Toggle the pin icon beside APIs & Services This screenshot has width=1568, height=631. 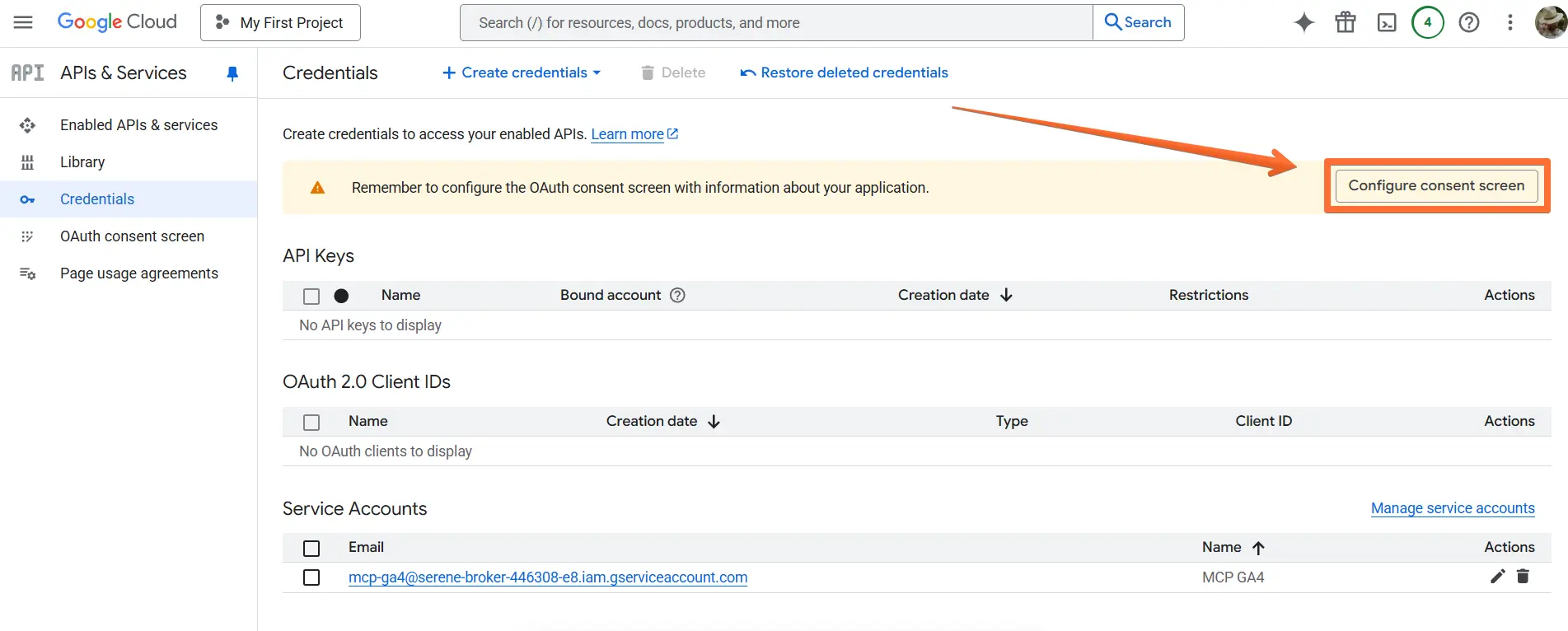pyautogui.click(x=232, y=73)
